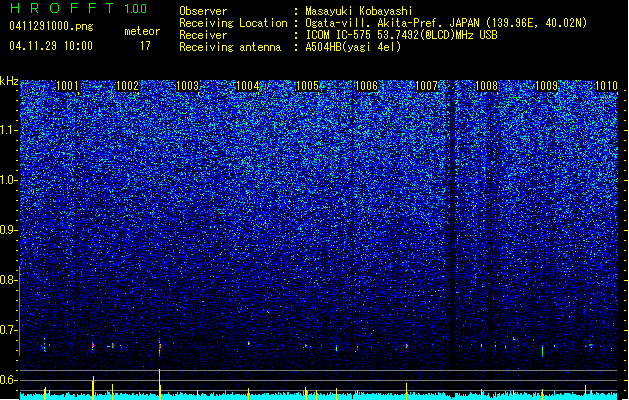Click the 1008 time marker
Viewport: 629px width, 400px height.
tap(486, 86)
